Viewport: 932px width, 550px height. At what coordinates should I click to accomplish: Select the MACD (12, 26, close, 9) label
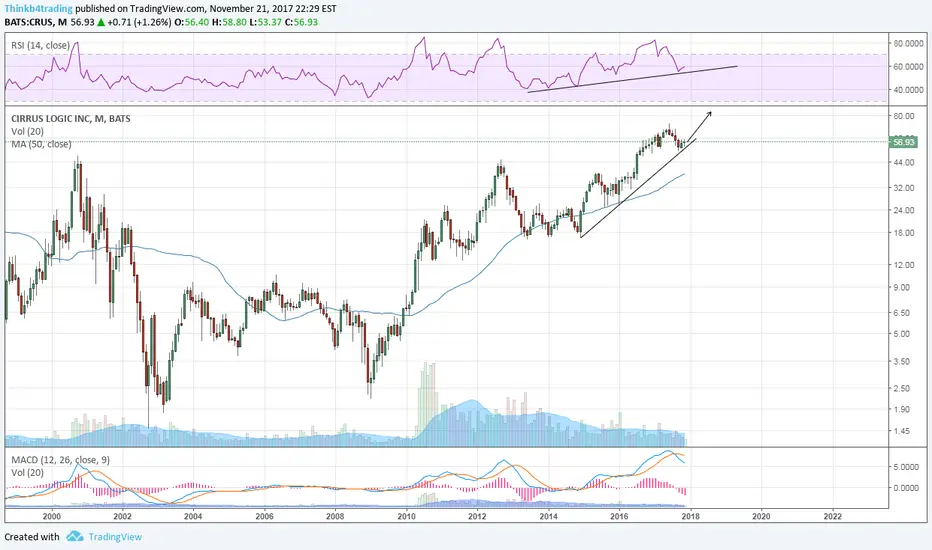tap(60, 460)
